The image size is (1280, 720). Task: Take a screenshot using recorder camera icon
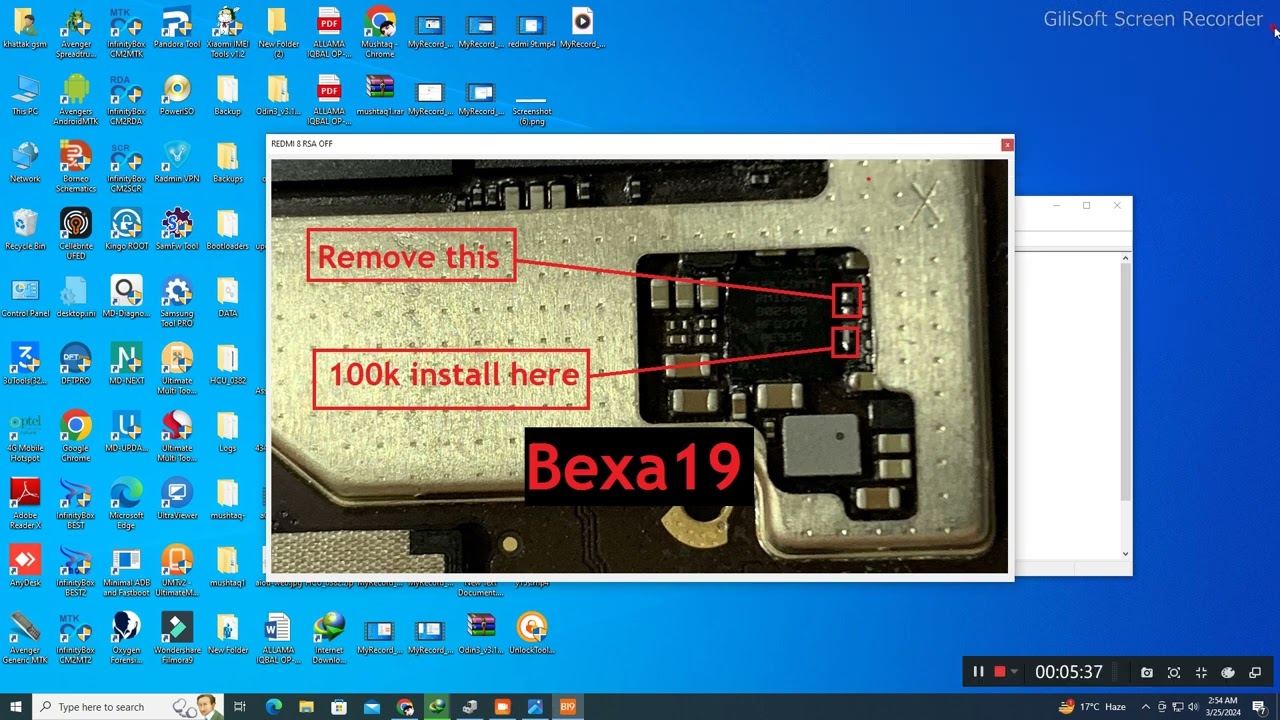[1147, 673]
